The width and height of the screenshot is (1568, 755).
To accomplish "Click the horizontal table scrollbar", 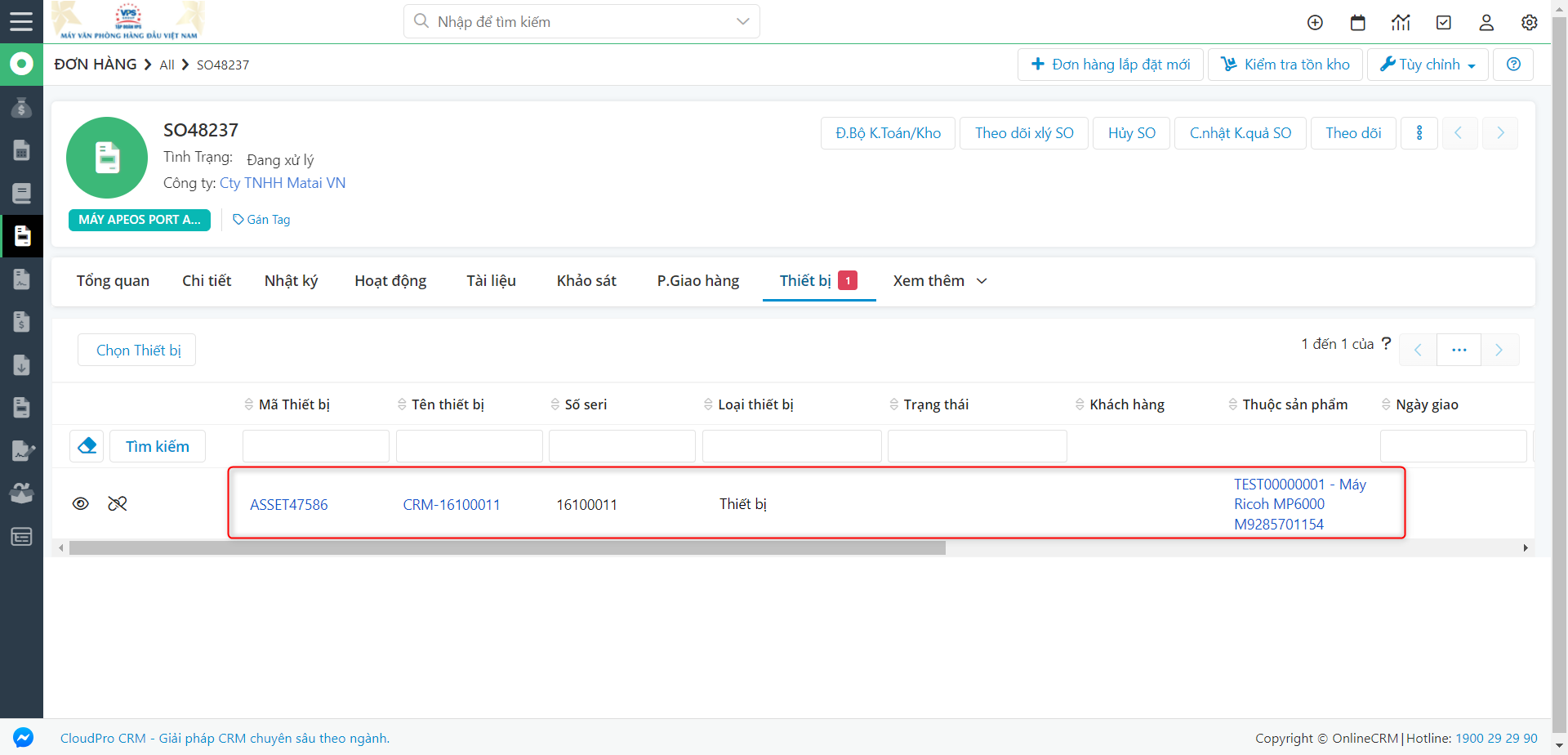I will point(506,548).
